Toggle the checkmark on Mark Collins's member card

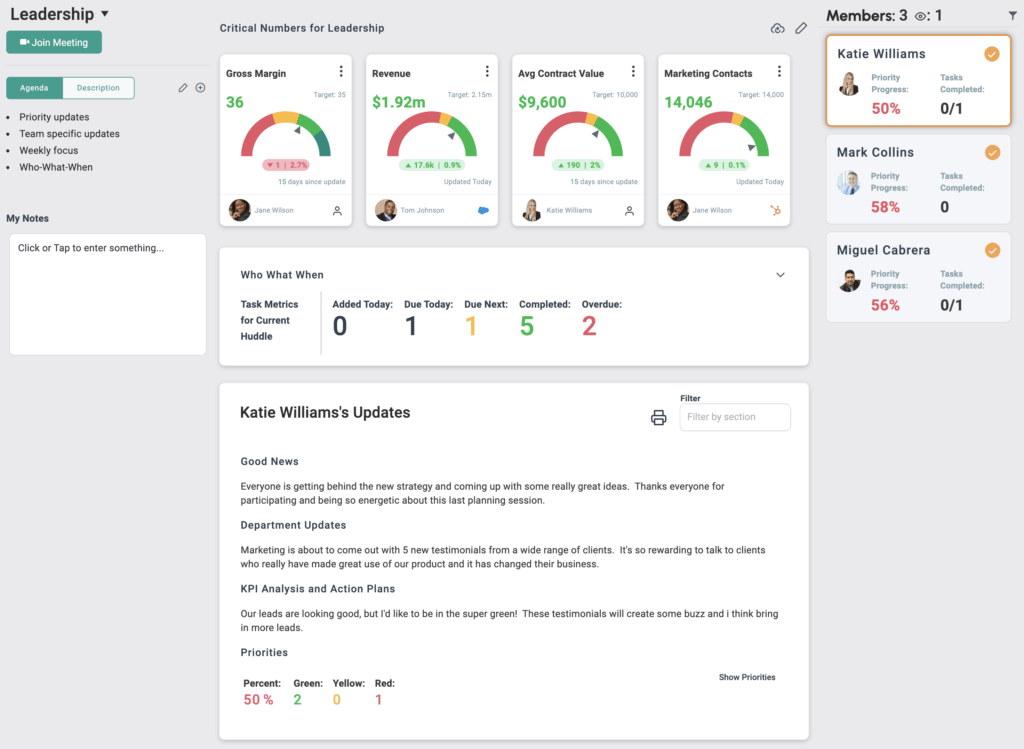992,153
